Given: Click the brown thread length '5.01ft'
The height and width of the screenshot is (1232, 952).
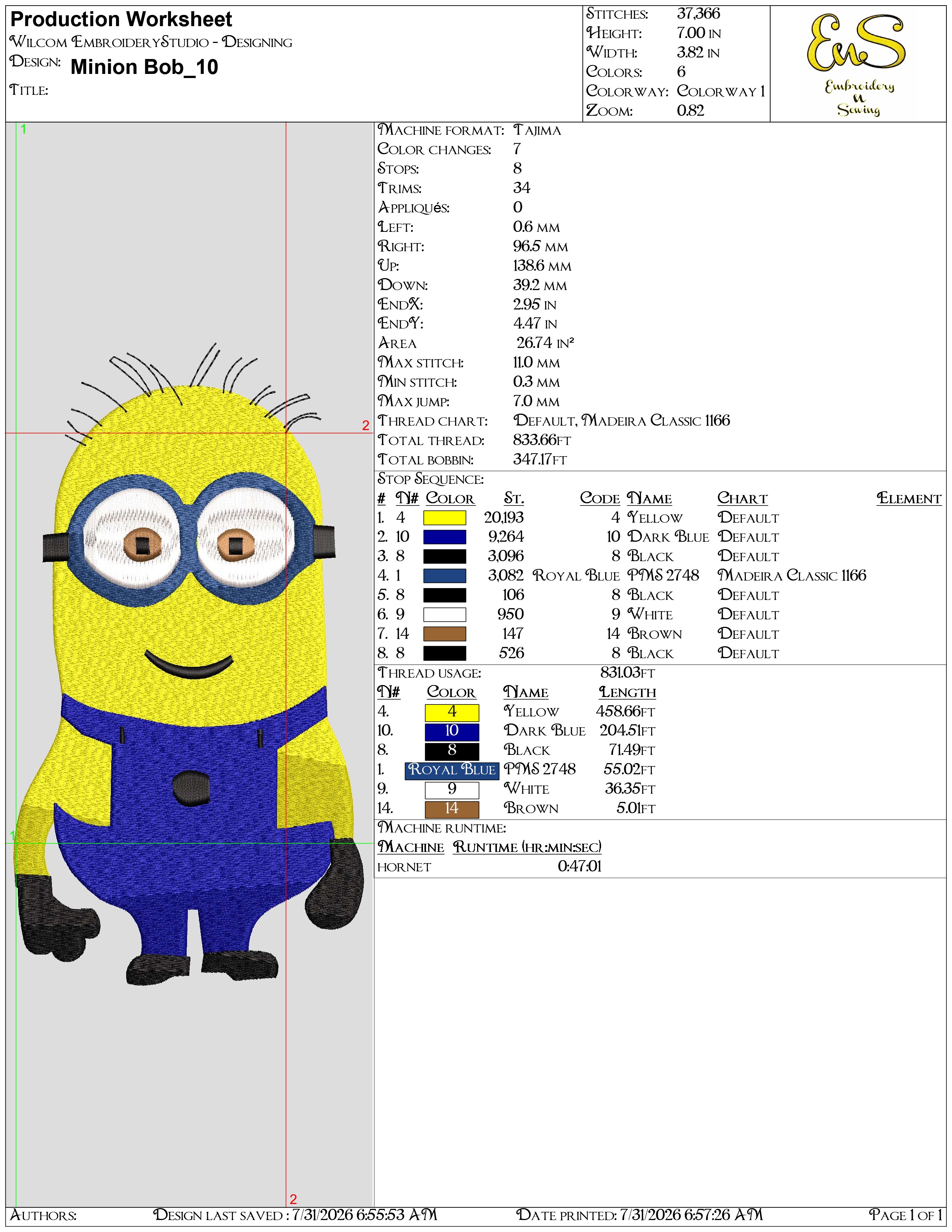Looking at the screenshot, I should tap(636, 809).
